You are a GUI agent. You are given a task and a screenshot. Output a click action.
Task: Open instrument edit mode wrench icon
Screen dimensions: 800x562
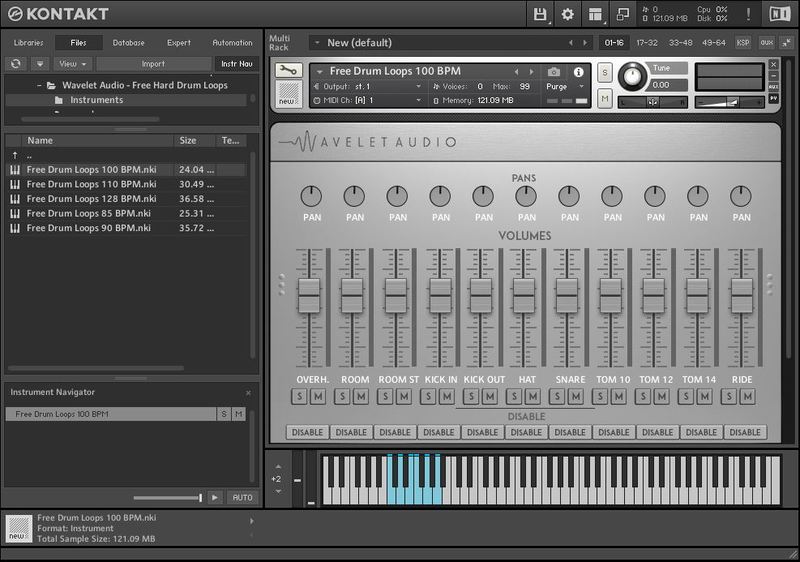(288, 71)
